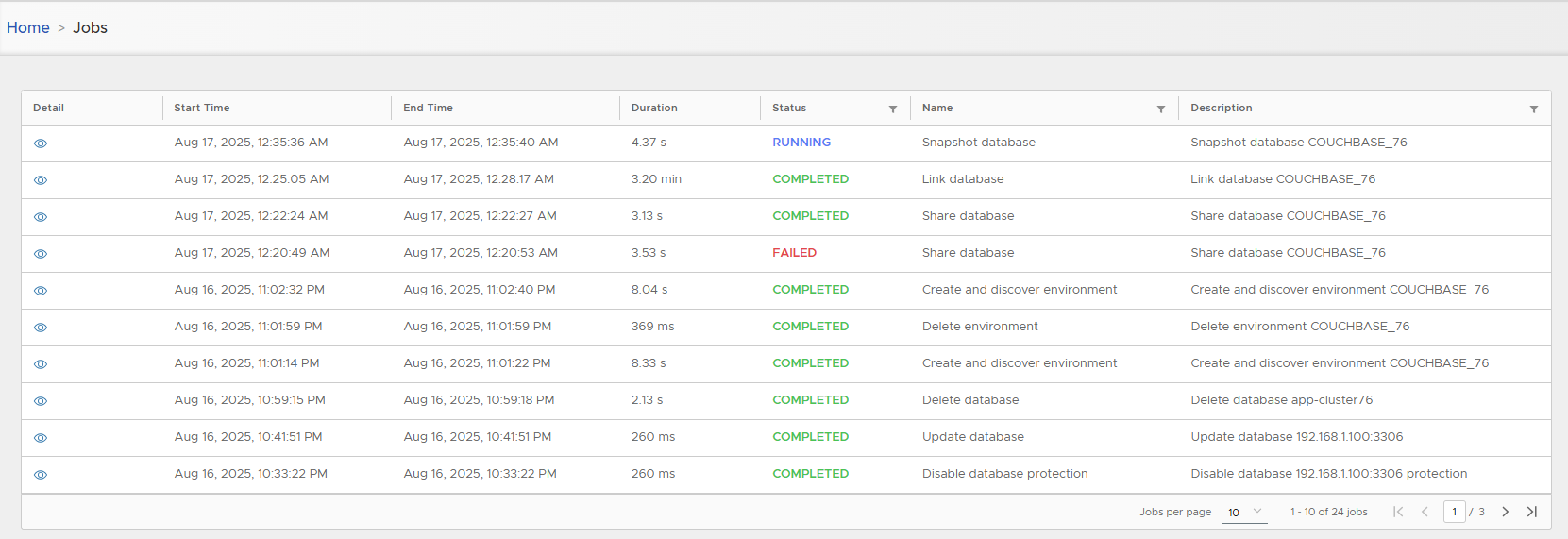Go to the next page of jobs

pyautogui.click(x=1505, y=512)
